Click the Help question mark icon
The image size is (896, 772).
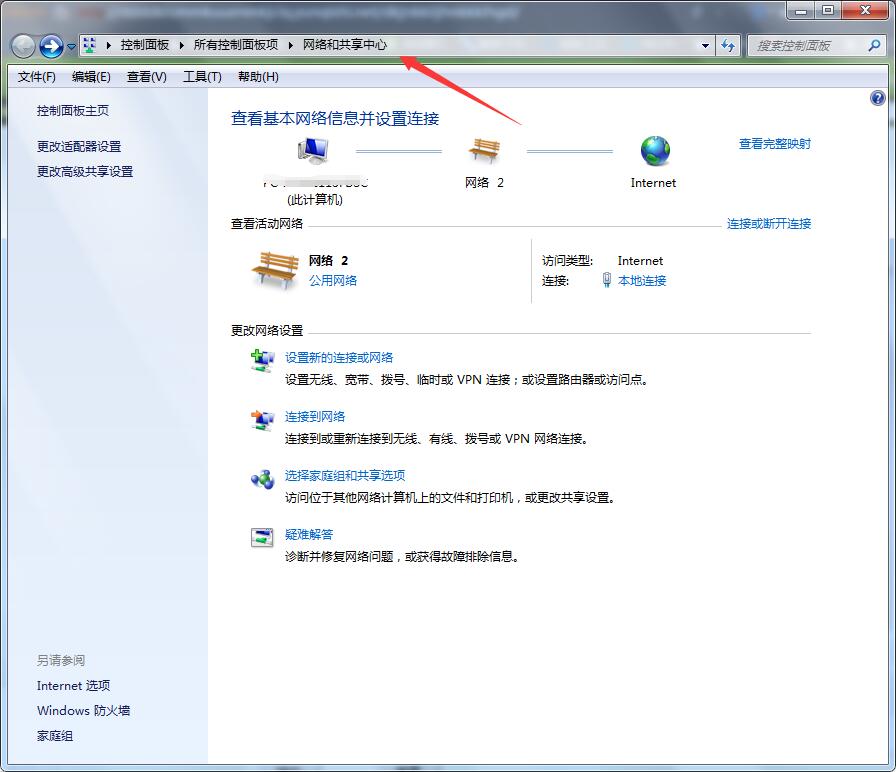(880, 99)
